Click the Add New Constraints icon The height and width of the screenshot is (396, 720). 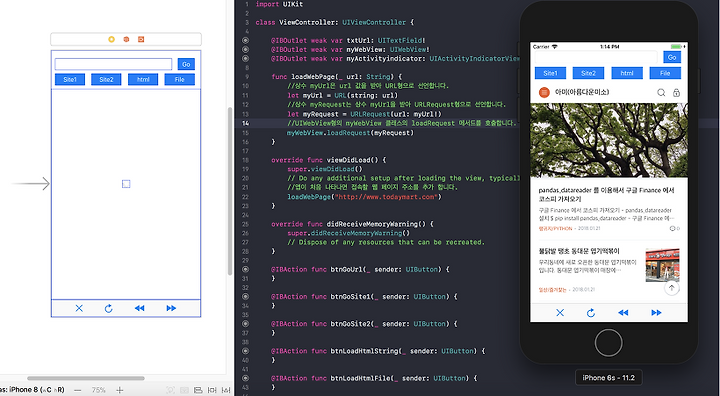[213, 390]
